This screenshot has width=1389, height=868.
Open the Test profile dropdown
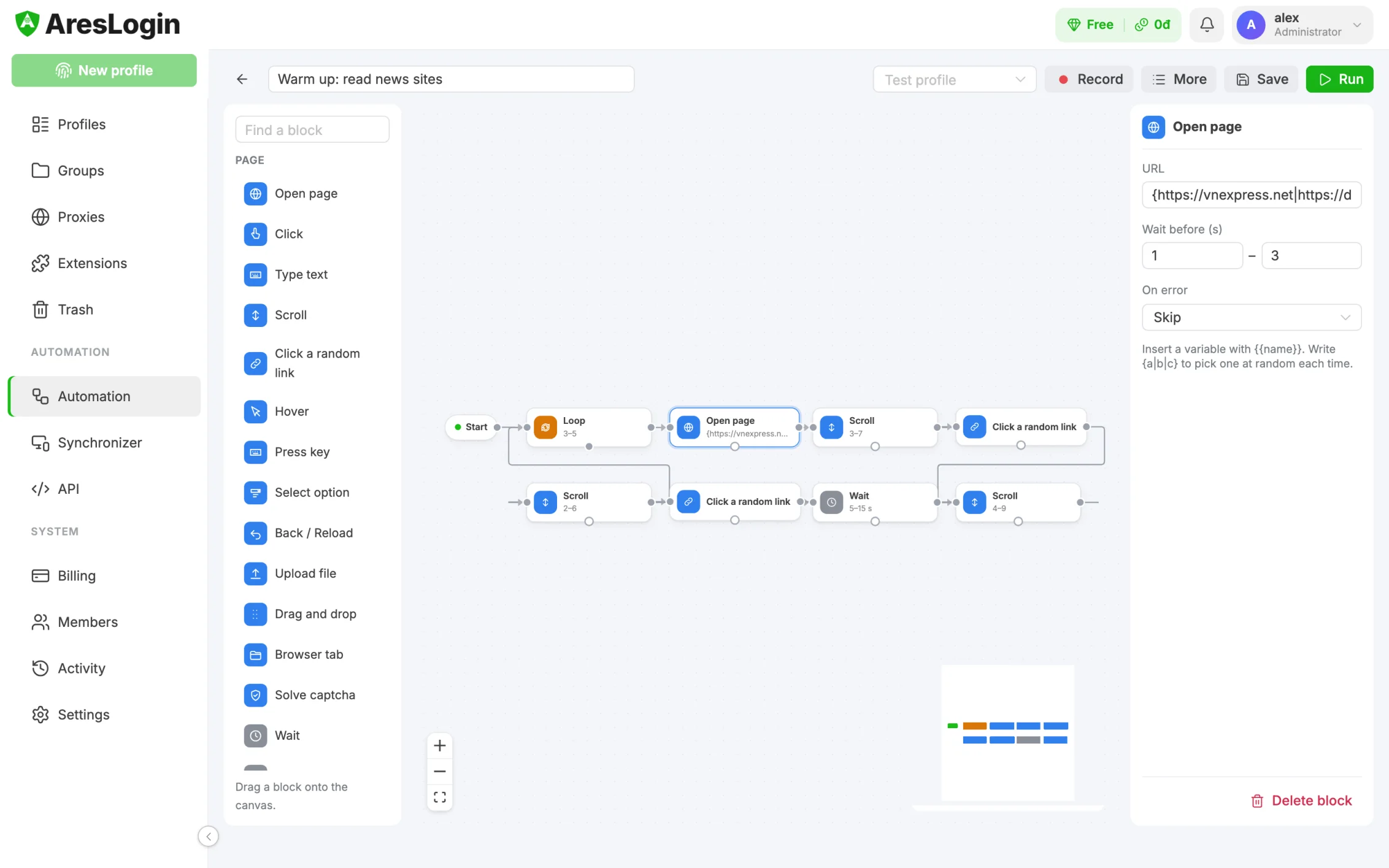click(955, 80)
